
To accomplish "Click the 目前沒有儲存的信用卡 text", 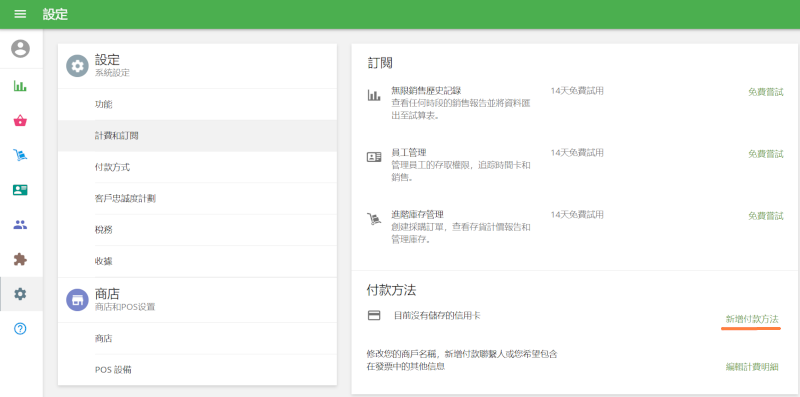I will click(437, 315).
